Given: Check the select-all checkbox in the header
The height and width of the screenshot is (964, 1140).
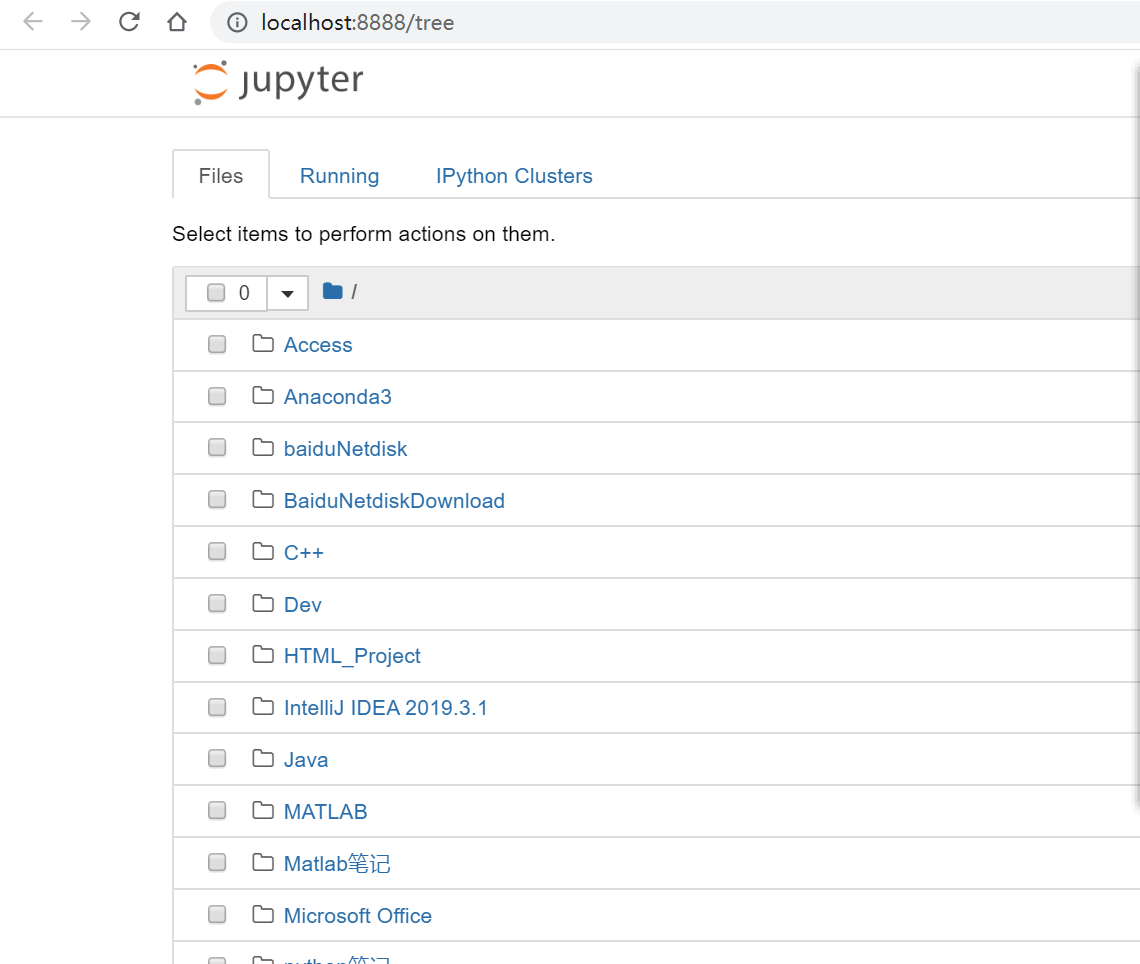Looking at the screenshot, I should [218, 291].
